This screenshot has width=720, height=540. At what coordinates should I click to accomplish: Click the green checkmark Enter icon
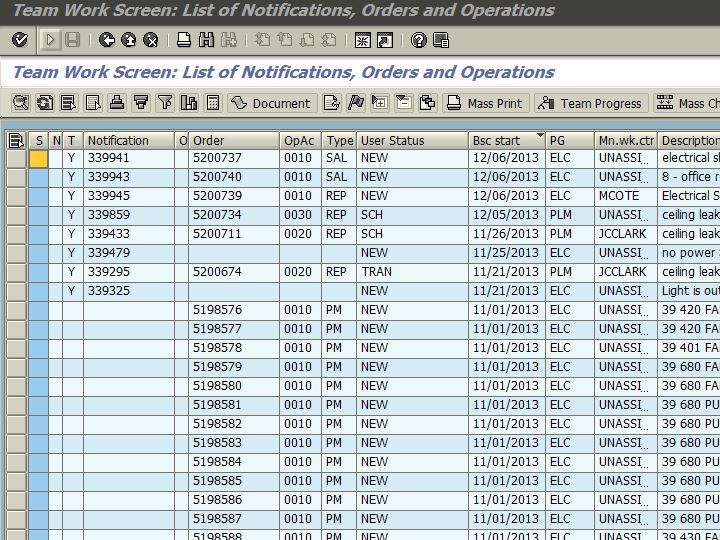19,40
